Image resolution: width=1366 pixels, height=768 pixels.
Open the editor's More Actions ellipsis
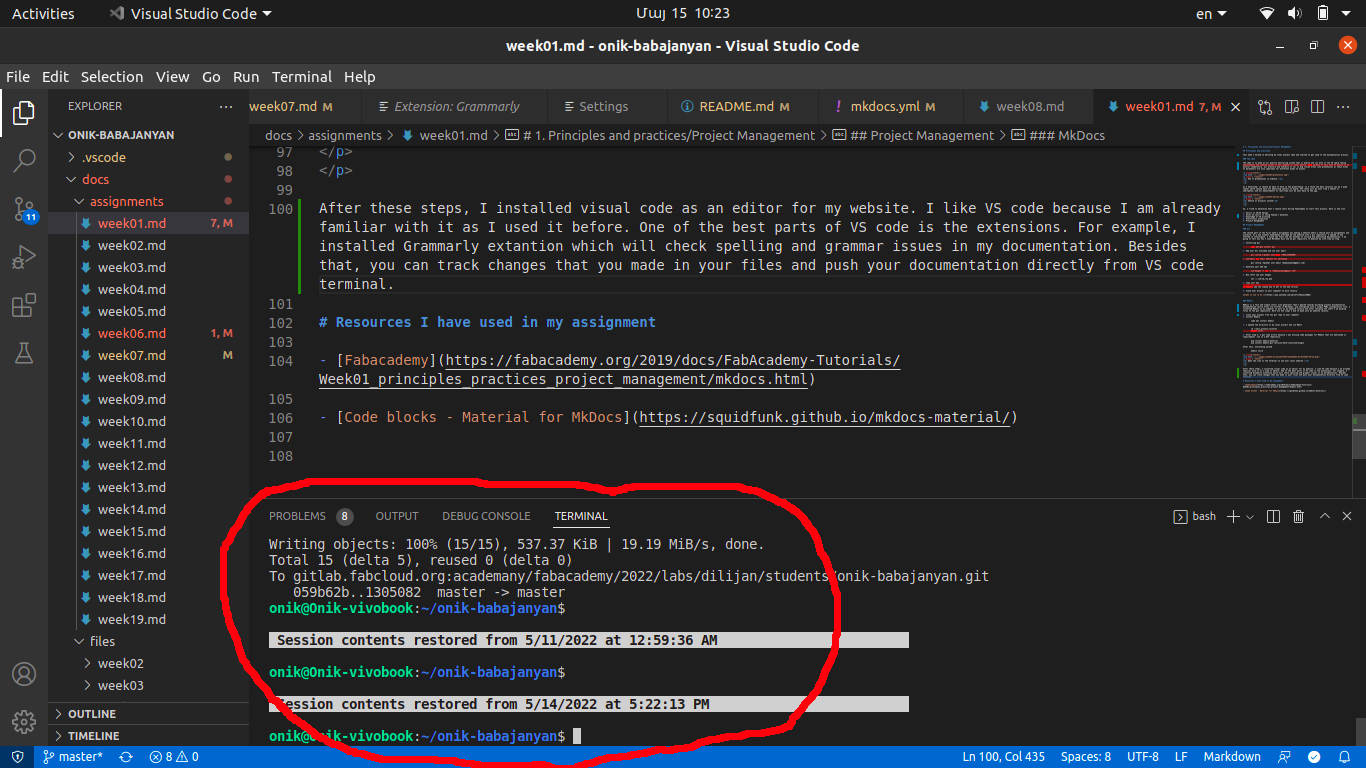tap(1344, 107)
